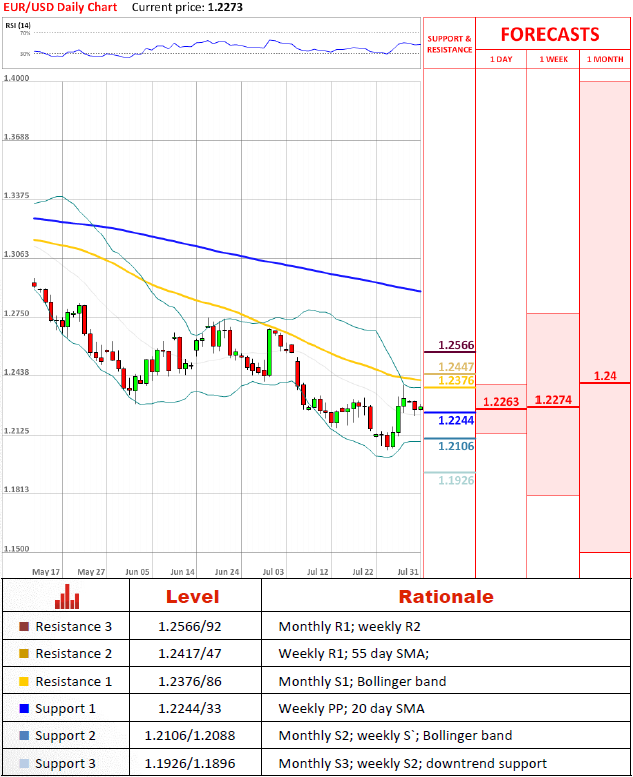Screen dimensions: 633x777
Task: Select the 'Support 1' row label
Action: [65, 709]
